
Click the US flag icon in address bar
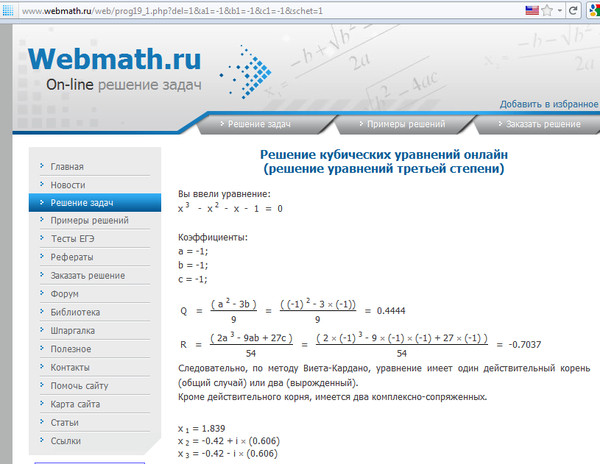click(532, 10)
